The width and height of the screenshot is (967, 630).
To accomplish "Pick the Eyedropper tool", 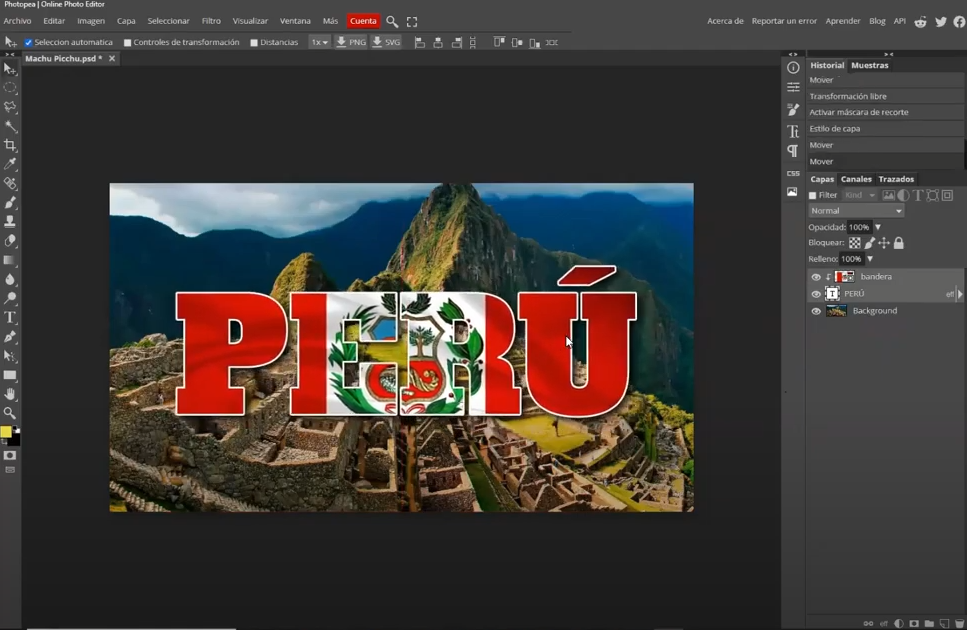I will point(10,164).
